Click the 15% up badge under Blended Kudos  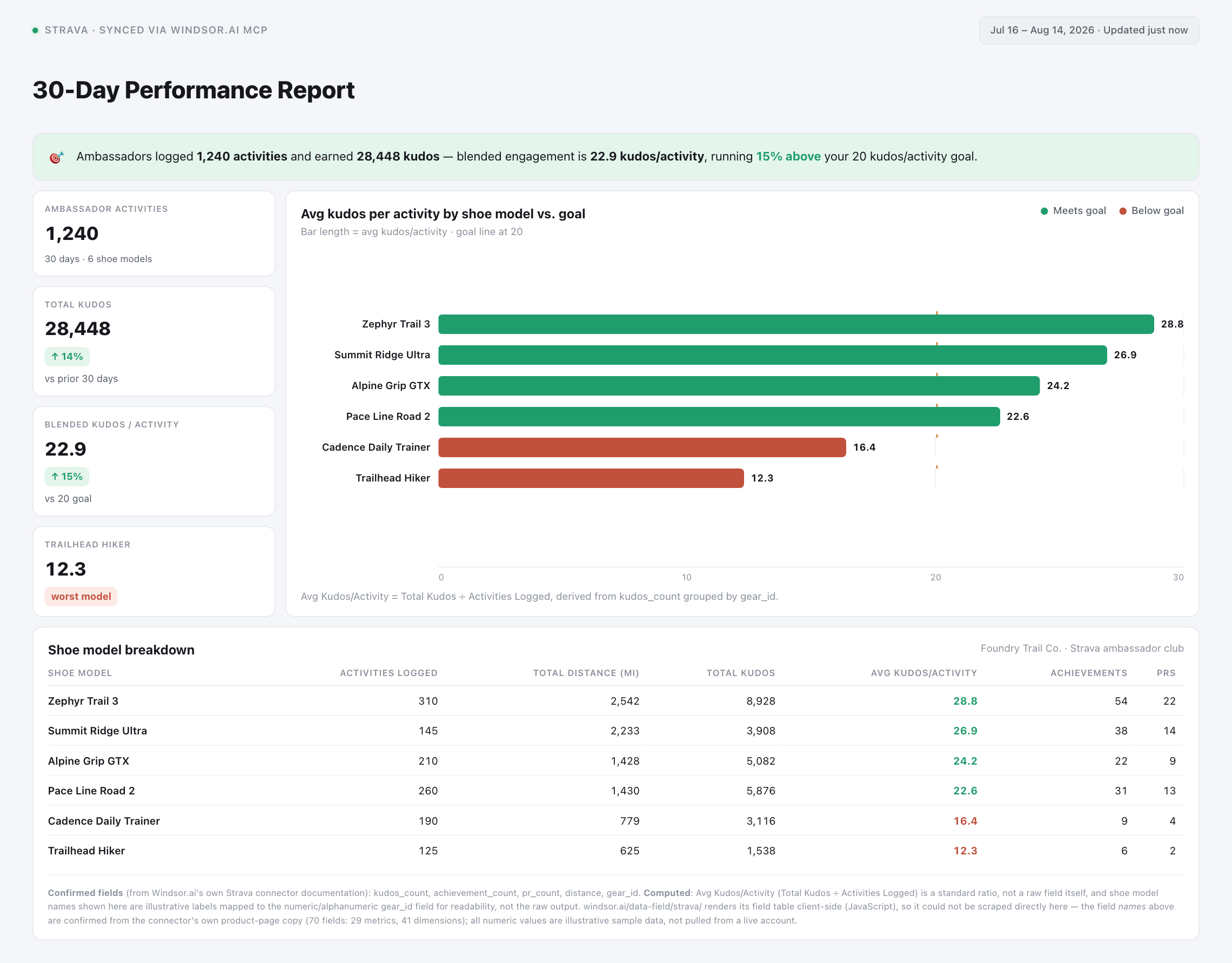67,477
